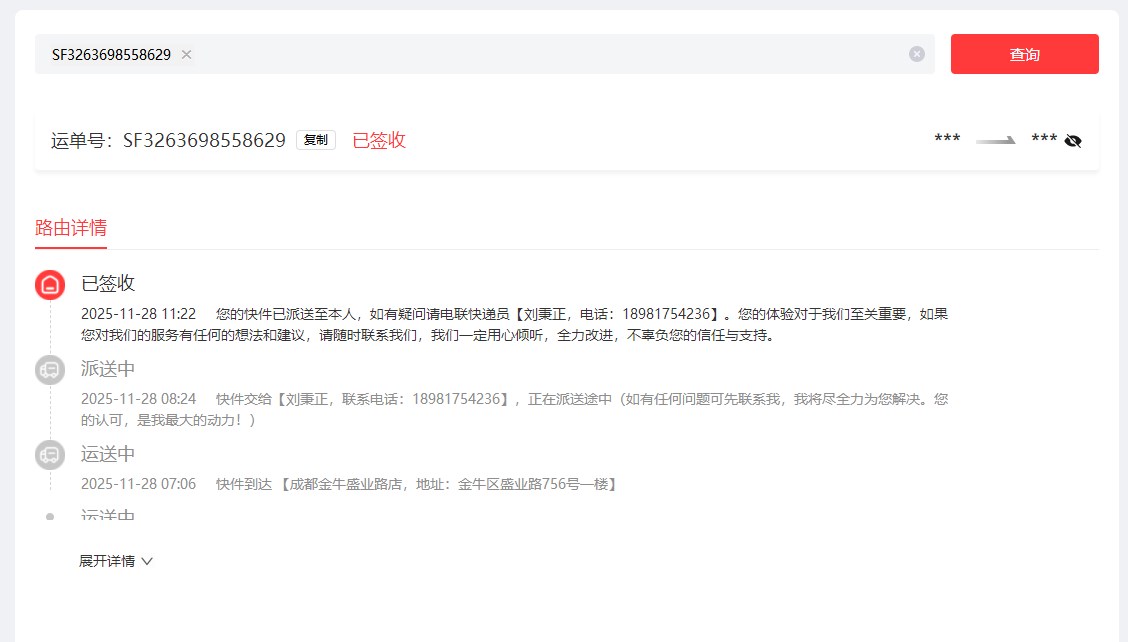Click the 运送中 truck icon in timeline
The width and height of the screenshot is (1128, 642).
tap(50, 455)
